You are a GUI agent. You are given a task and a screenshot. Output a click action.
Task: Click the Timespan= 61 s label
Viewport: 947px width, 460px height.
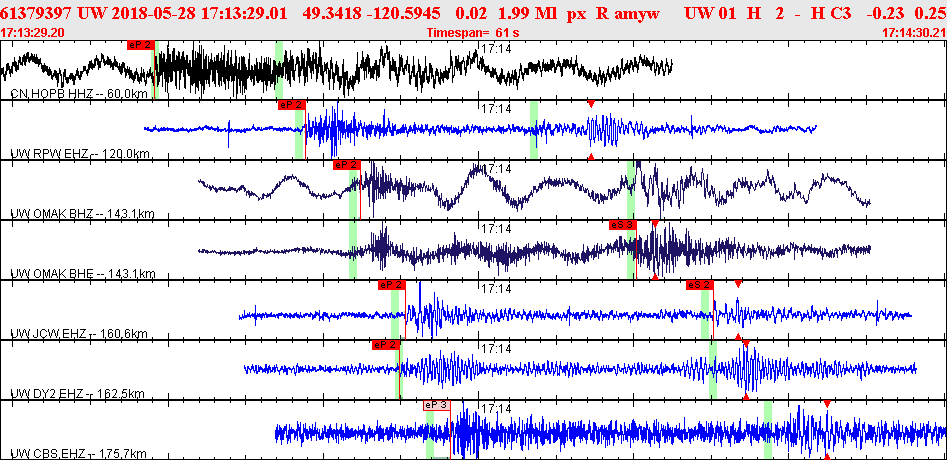click(472, 33)
